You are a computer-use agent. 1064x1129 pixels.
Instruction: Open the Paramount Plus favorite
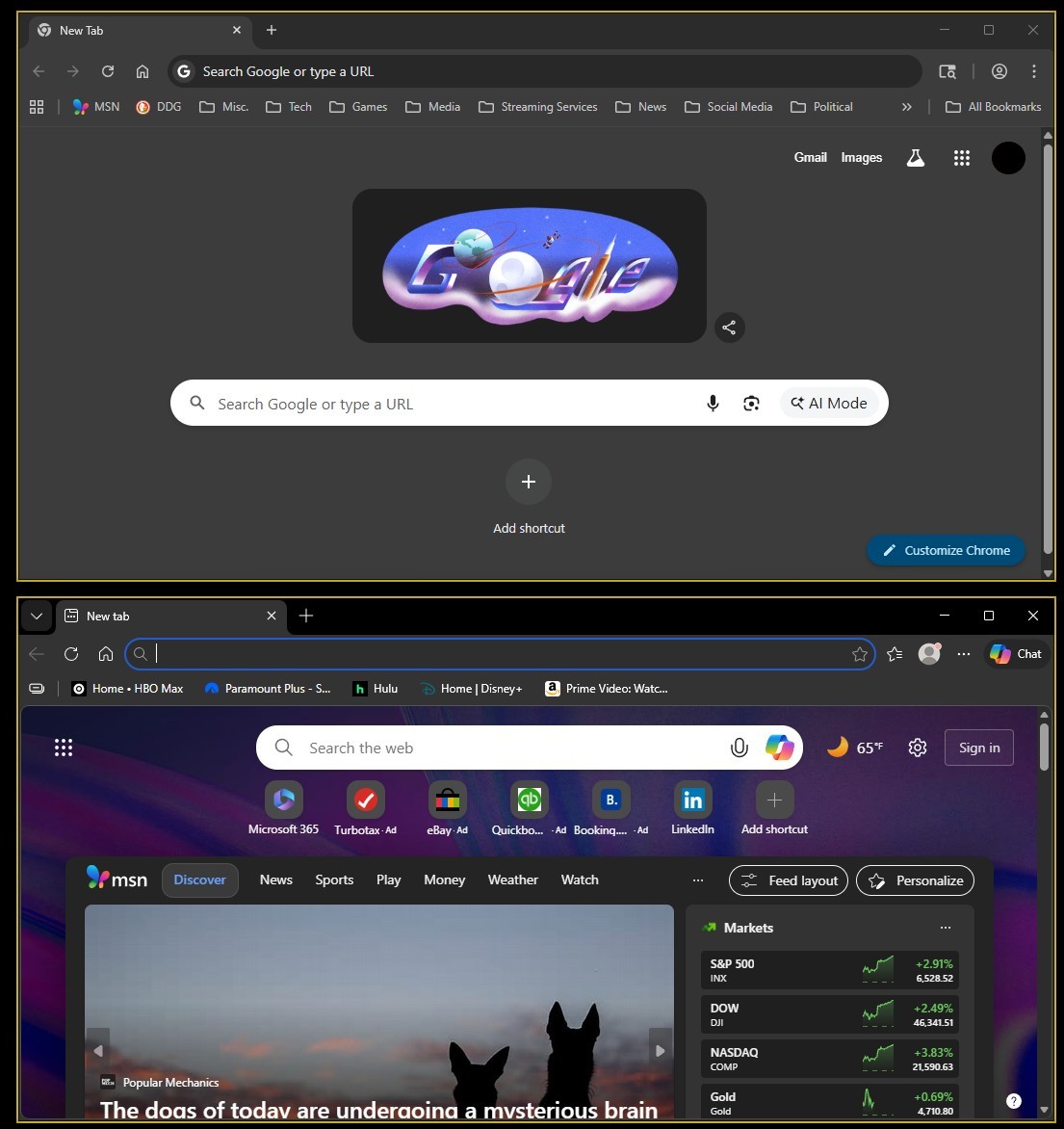pyautogui.click(x=268, y=689)
